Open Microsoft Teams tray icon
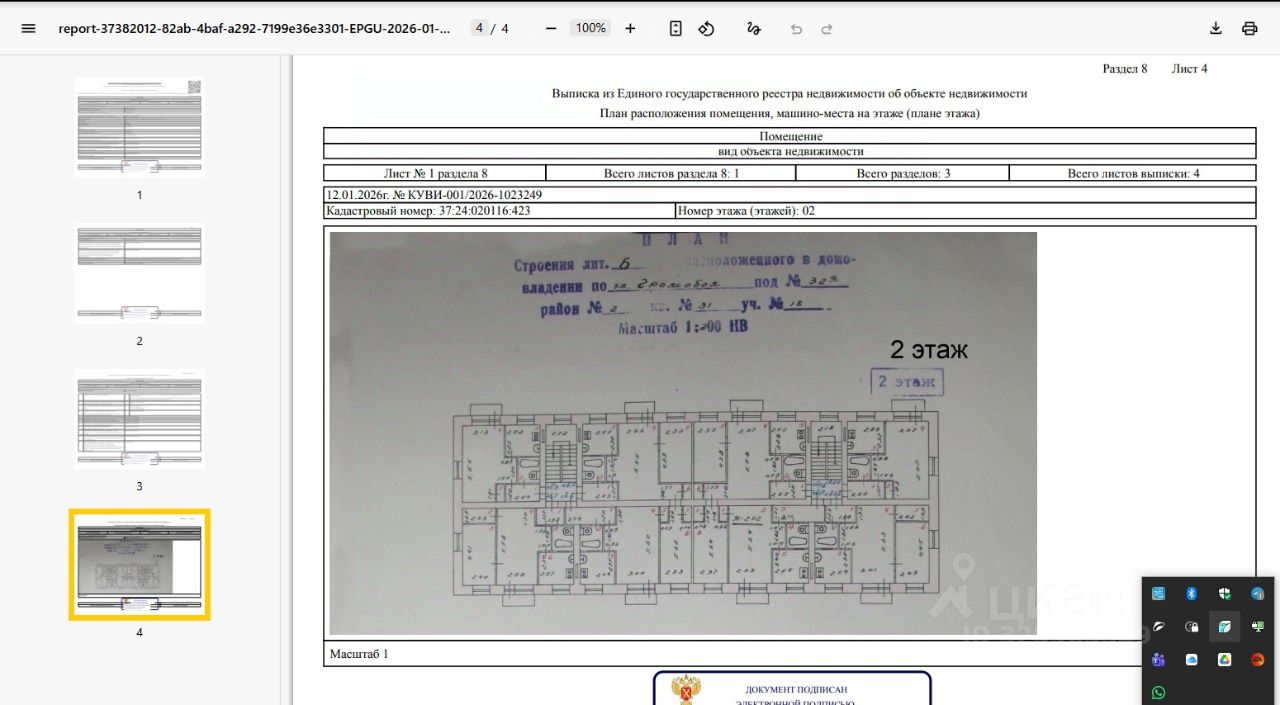The height and width of the screenshot is (705, 1280). tap(1159, 660)
